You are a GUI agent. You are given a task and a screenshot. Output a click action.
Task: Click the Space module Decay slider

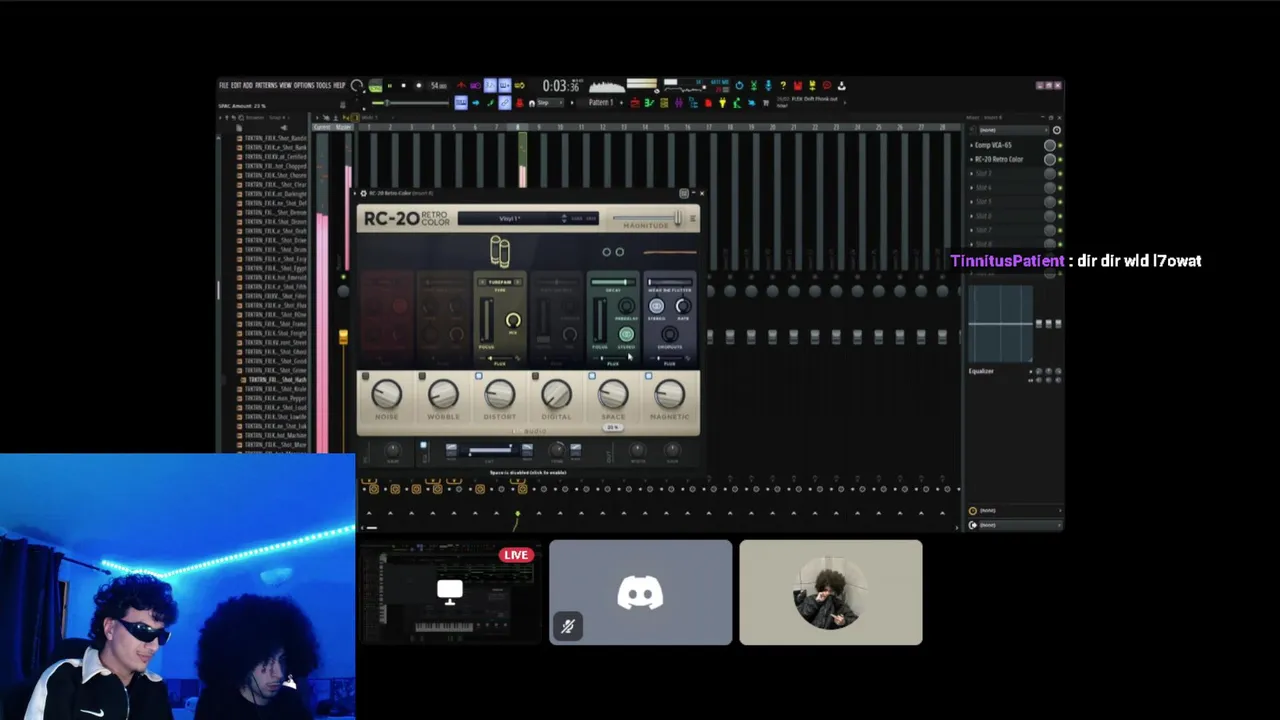(x=613, y=282)
